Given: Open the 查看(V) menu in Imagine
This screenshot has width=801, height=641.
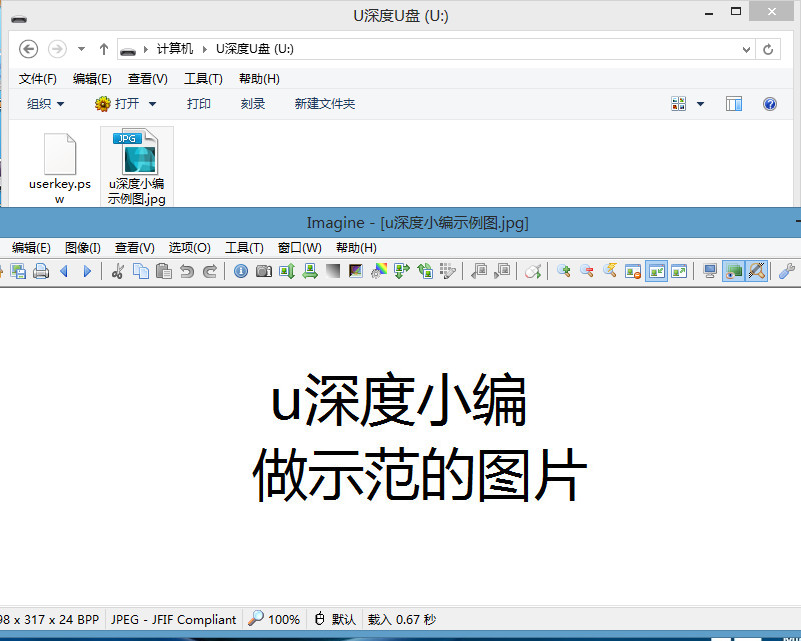Looking at the screenshot, I should pos(135,248).
